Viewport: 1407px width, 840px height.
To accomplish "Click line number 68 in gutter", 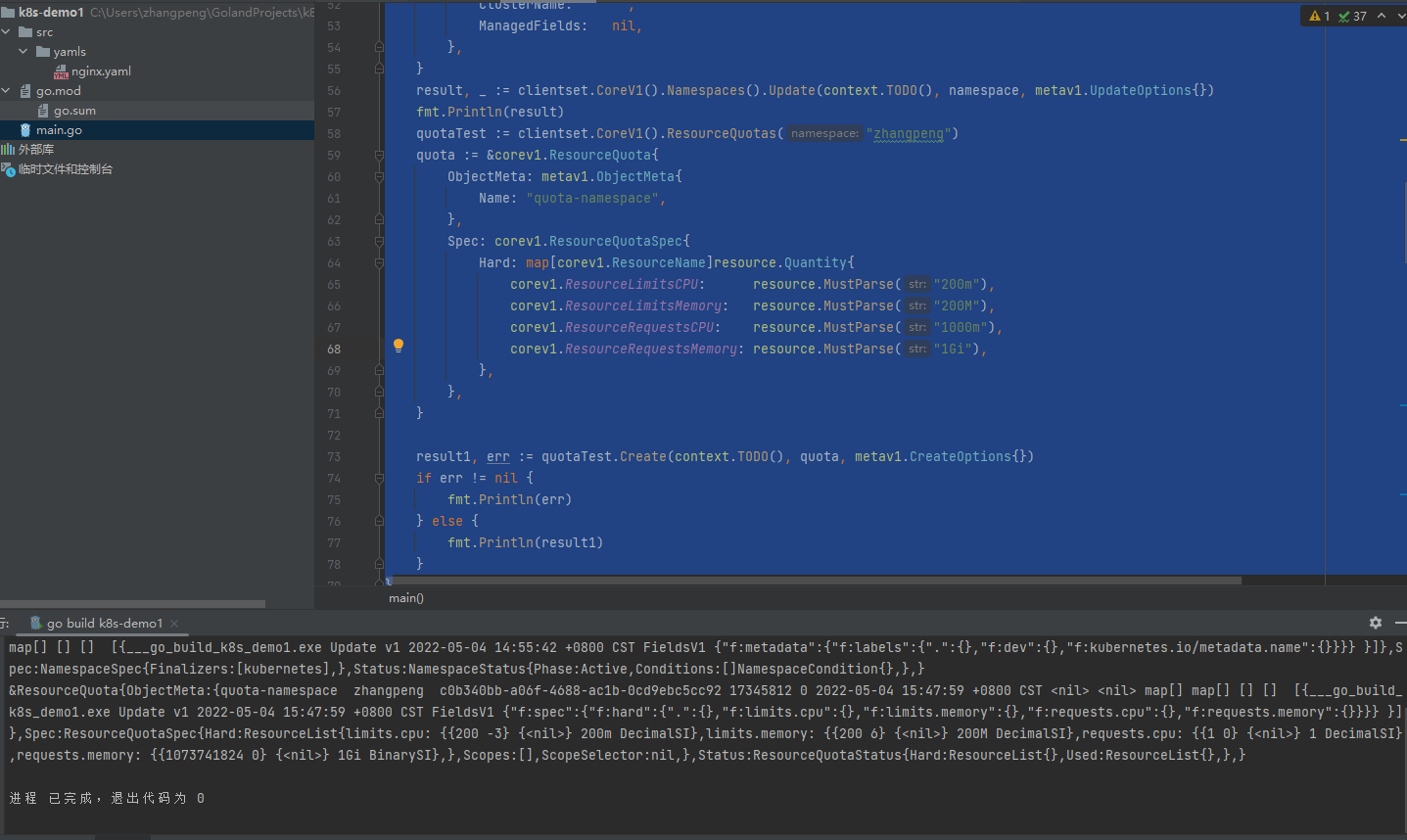I will (334, 350).
